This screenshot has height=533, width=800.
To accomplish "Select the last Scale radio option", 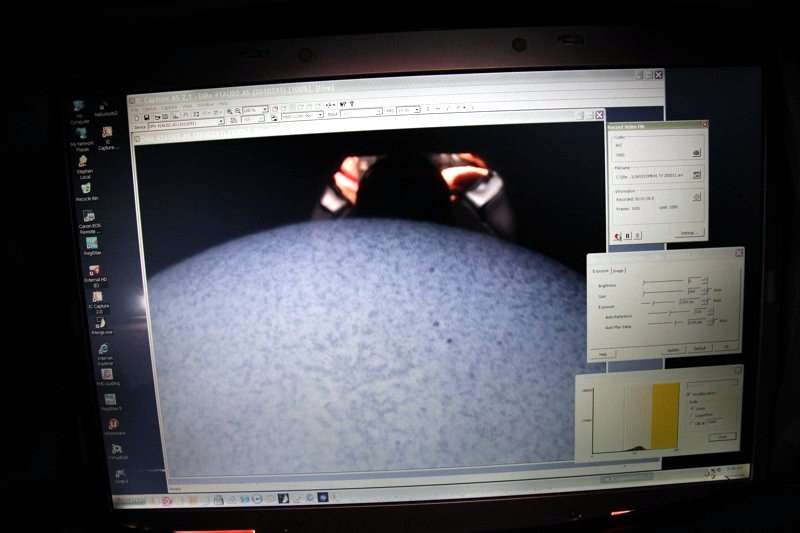I will (692, 423).
